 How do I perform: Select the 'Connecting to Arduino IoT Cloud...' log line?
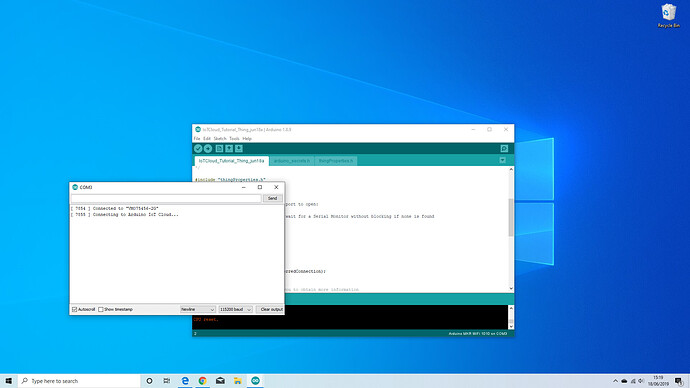pos(125,215)
